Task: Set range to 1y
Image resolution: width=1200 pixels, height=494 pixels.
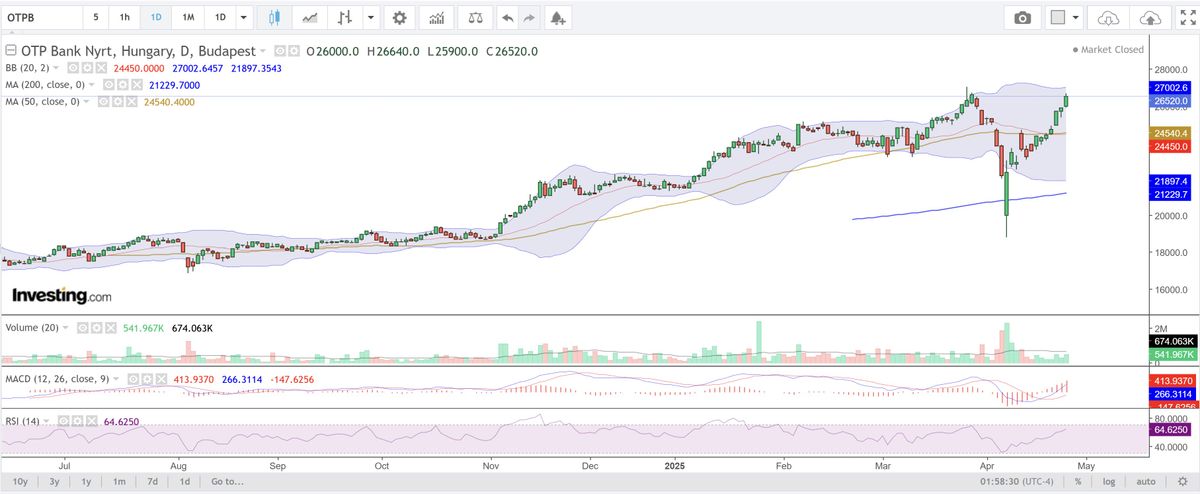Action: point(87,482)
